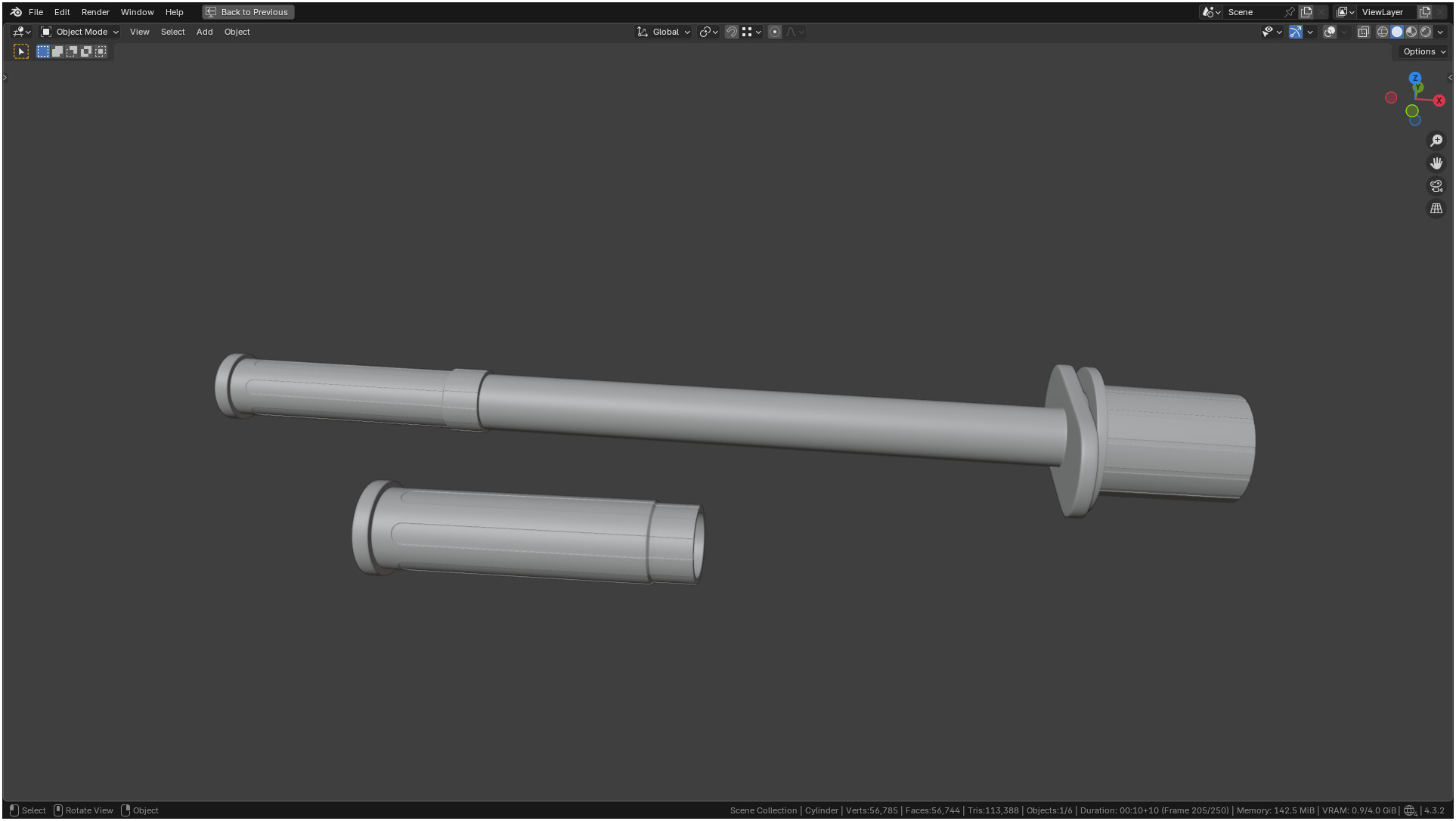The width and height of the screenshot is (1456, 821).
Task: Expand the toolbar with left edge arrow
Action: pyautogui.click(x=5, y=77)
